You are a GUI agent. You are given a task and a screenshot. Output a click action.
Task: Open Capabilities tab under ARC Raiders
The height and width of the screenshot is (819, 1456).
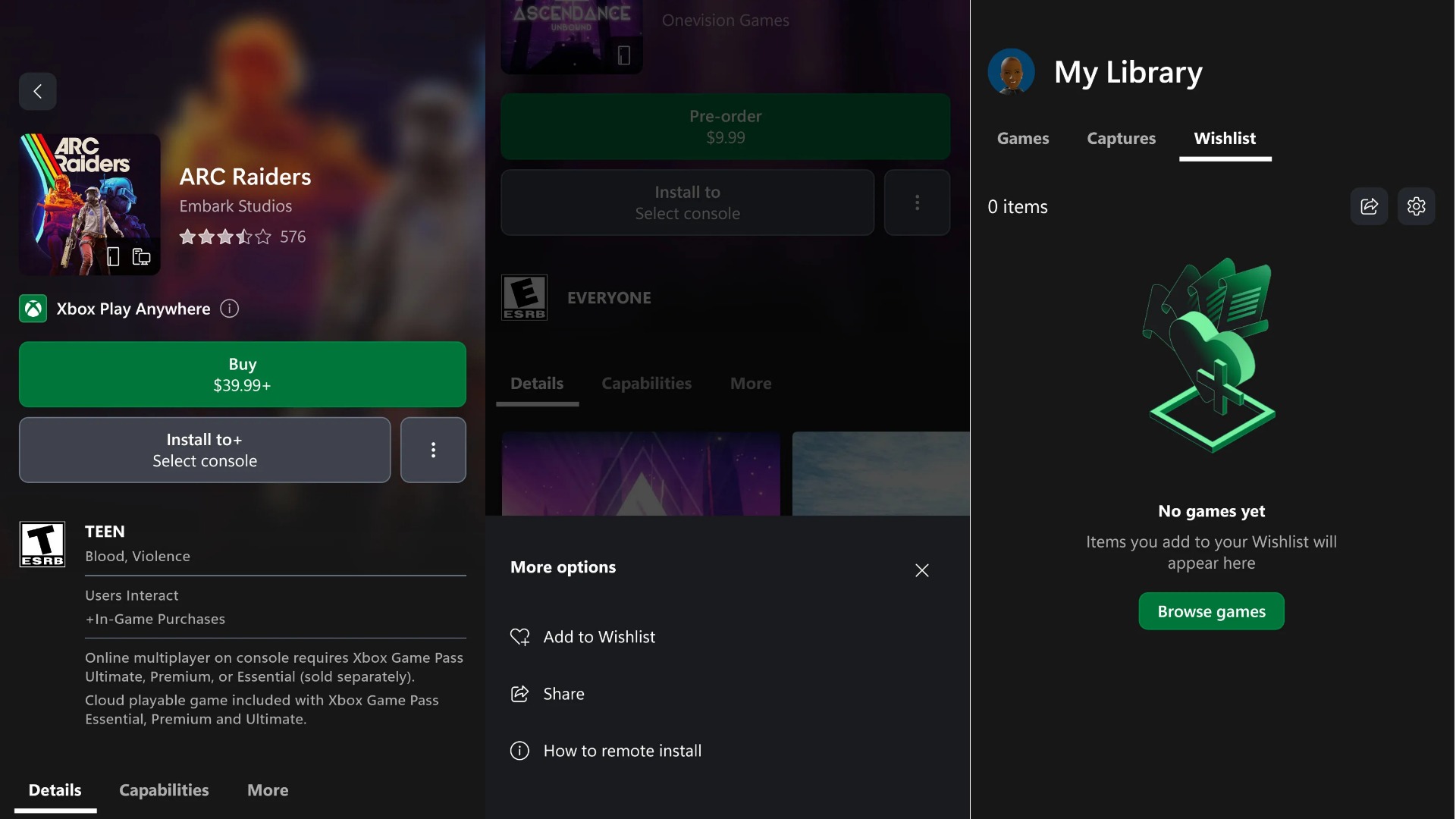click(164, 790)
